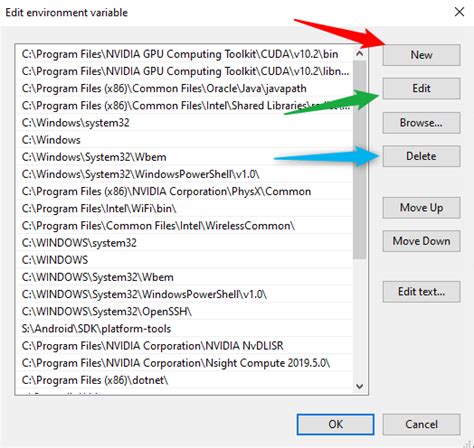This screenshot has height=448, width=474.
Task: Select the C:\WINDOWS\System32\OpenSSH\ entry
Action: point(184,311)
